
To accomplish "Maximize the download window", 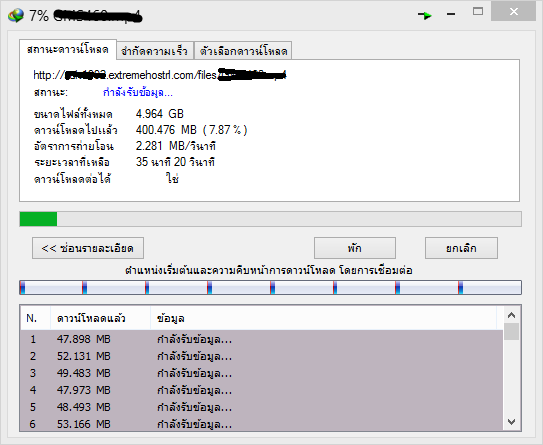I will click(478, 11).
